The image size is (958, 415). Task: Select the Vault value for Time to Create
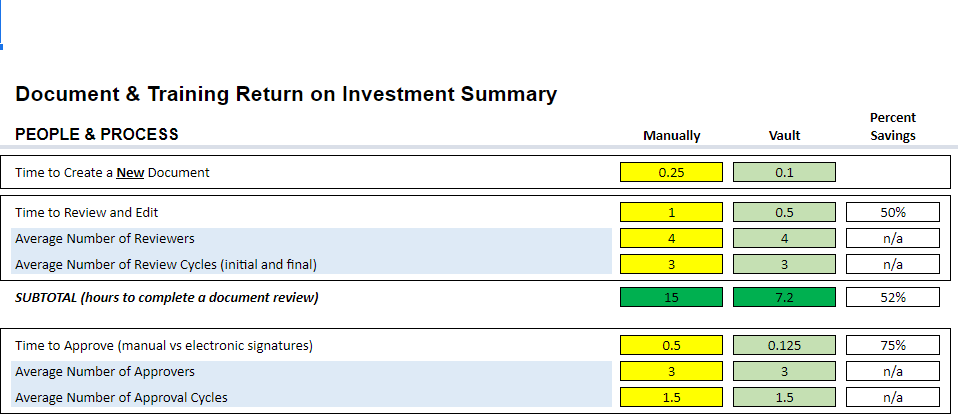click(784, 172)
